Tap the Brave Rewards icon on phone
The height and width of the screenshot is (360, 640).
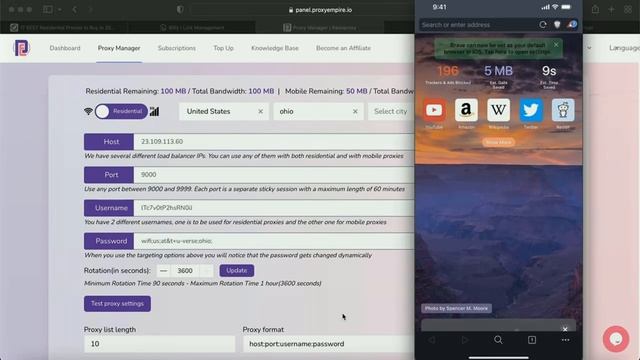(572, 24)
